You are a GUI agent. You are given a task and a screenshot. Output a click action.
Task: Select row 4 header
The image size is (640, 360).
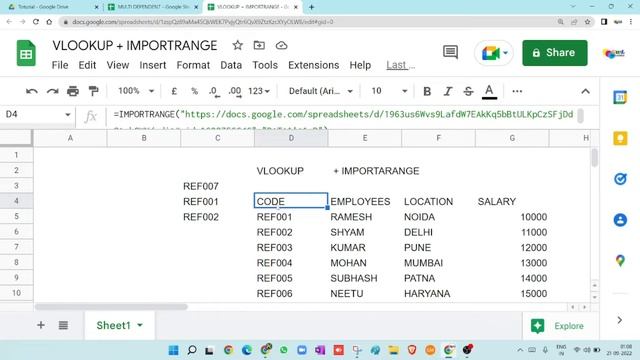[16, 201]
